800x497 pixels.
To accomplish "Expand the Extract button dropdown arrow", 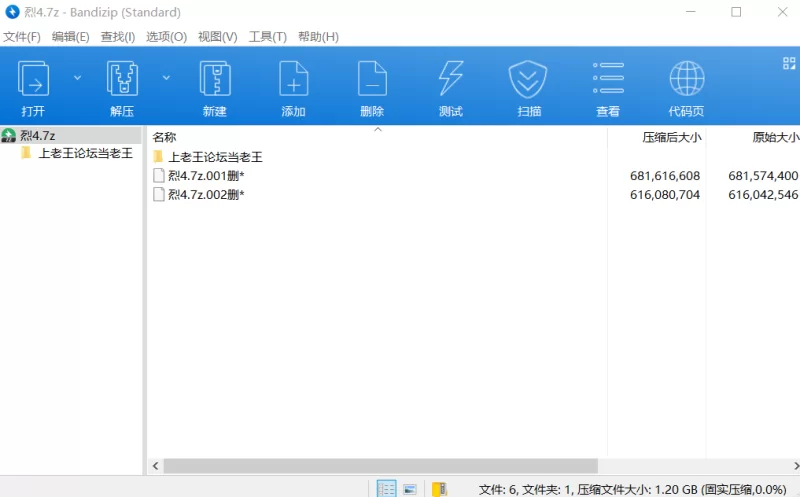I will [166, 78].
